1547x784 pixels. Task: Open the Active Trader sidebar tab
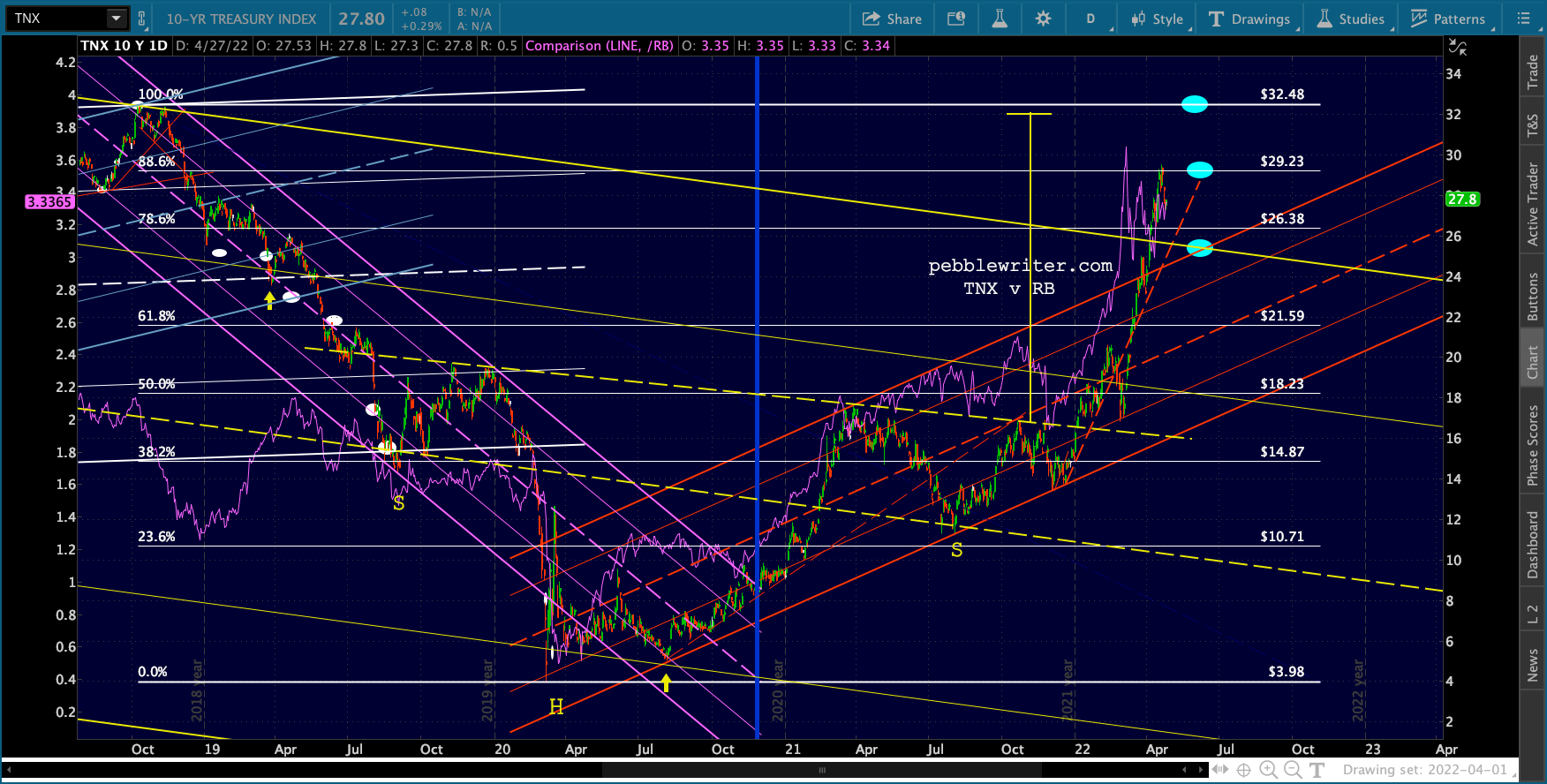(x=1533, y=205)
